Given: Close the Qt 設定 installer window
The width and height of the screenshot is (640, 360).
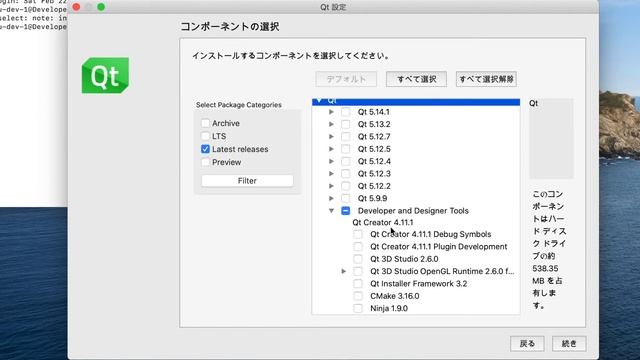Looking at the screenshot, I should point(76,7).
